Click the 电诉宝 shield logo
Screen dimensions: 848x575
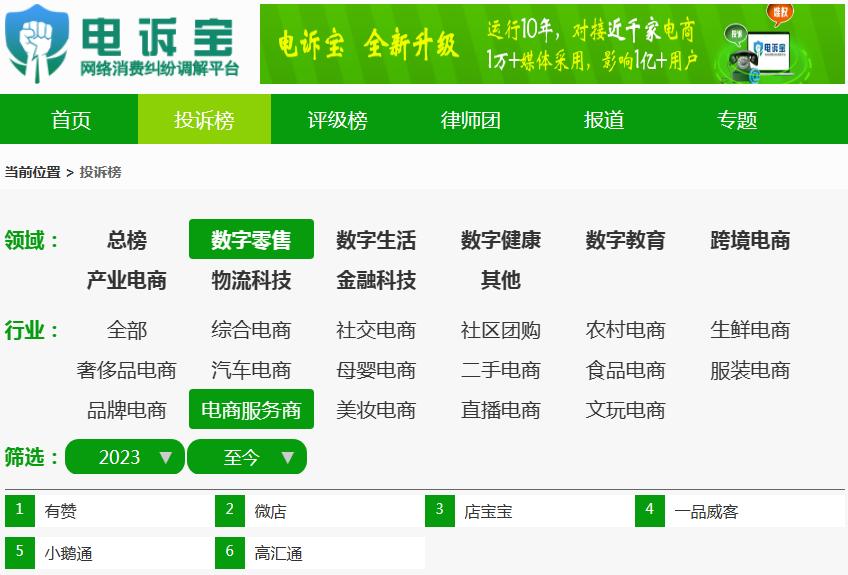coord(37,44)
